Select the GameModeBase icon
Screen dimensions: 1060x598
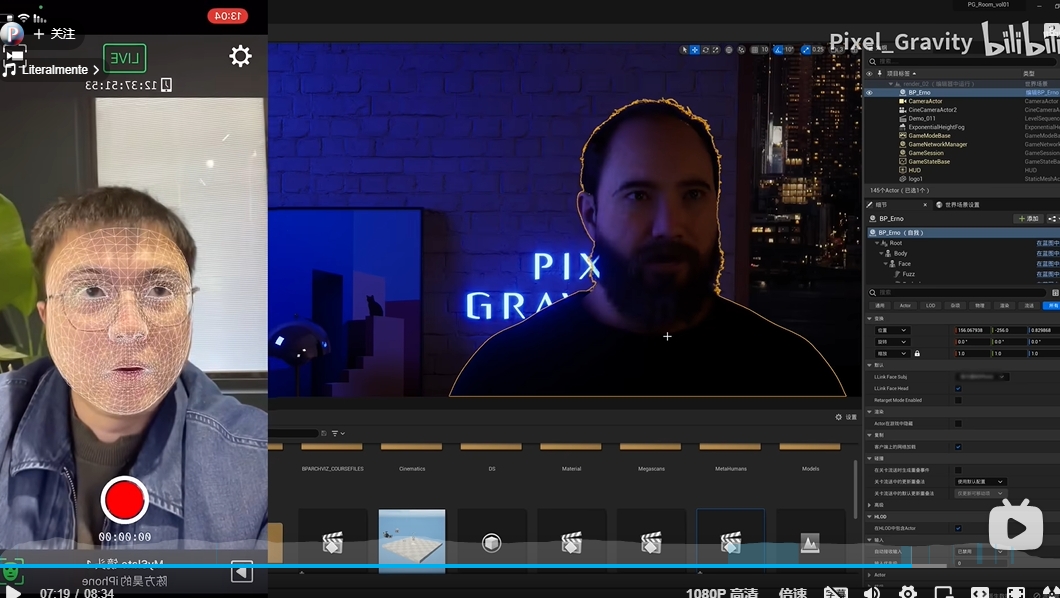click(x=902, y=136)
